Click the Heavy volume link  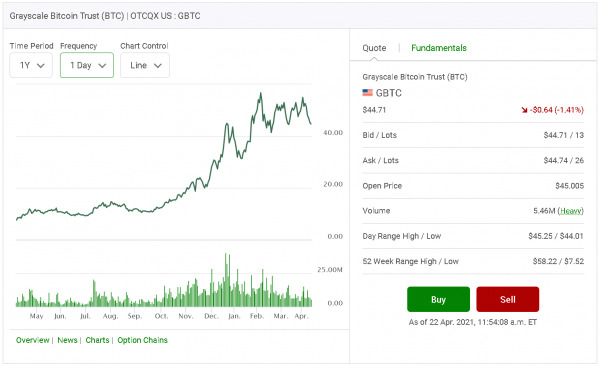pos(571,211)
